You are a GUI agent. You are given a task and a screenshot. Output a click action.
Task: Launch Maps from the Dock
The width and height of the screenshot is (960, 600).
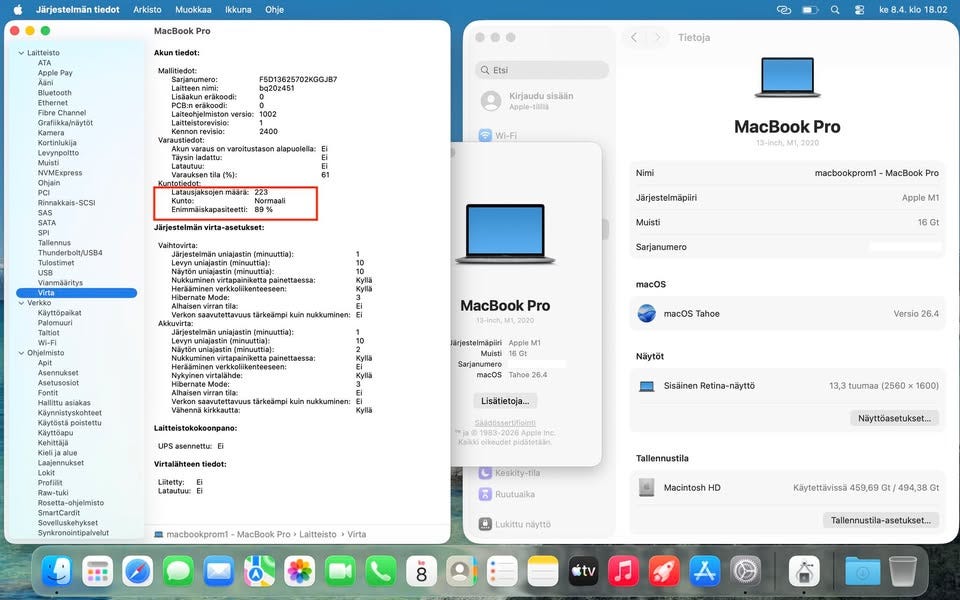point(259,572)
